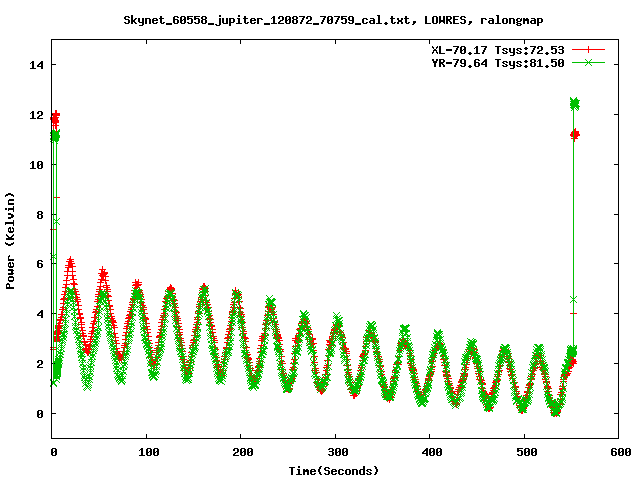
Task: Click the first red peak near 6 Kelvin
Action: click(71, 264)
